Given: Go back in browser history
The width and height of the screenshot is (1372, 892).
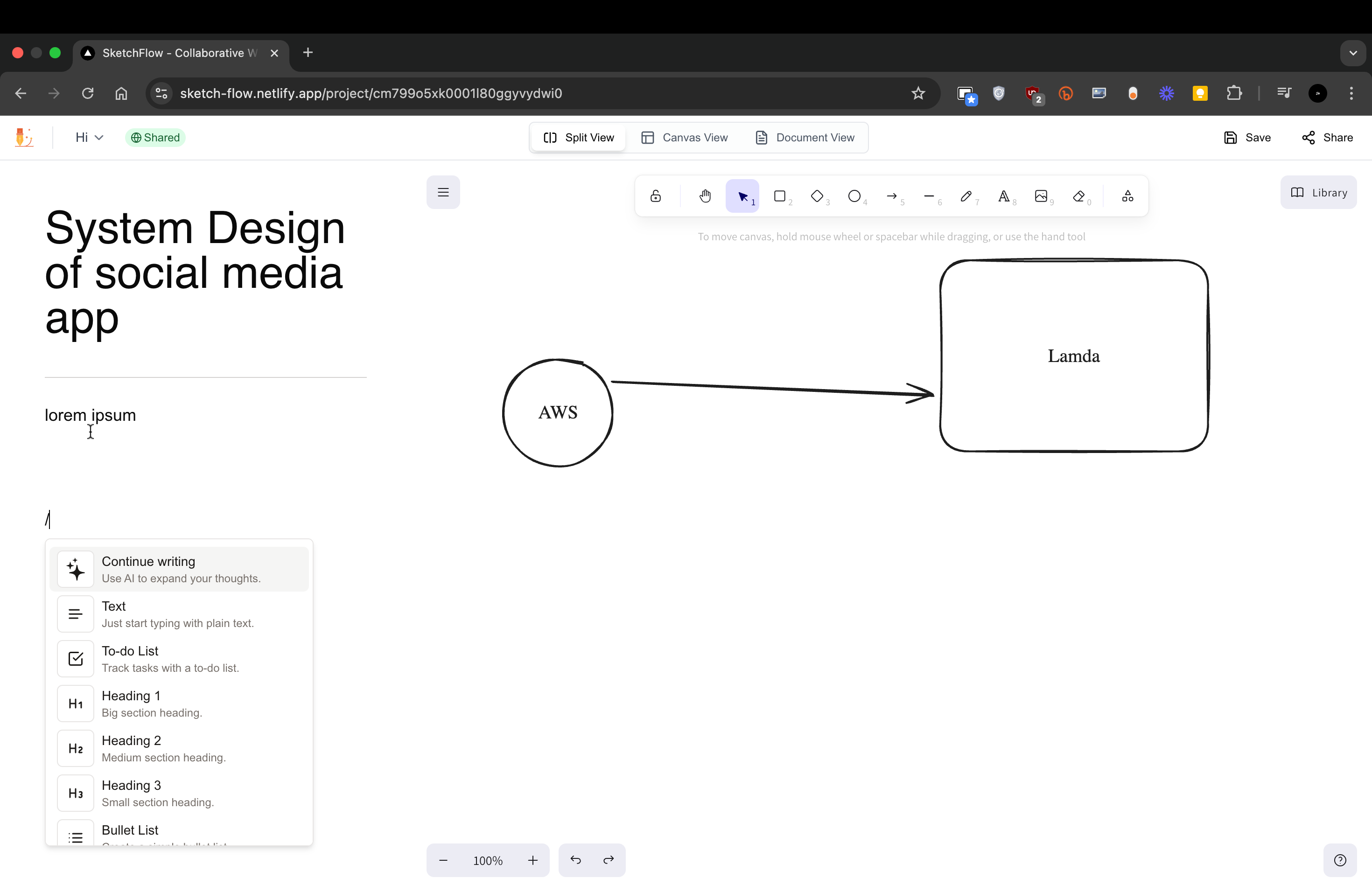Looking at the screenshot, I should [21, 93].
